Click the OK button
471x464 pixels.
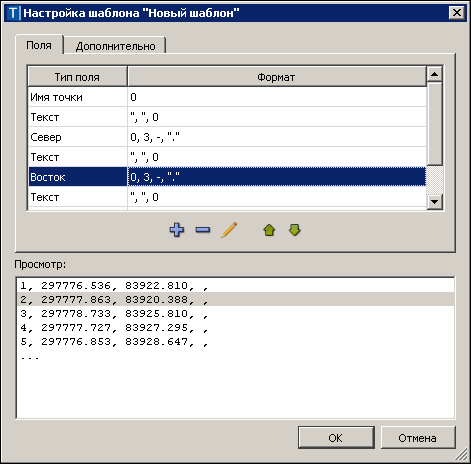click(x=336, y=437)
